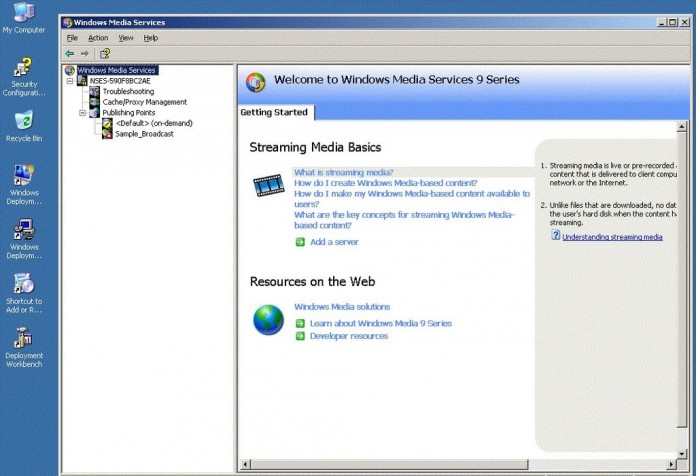
Task: Open Understanding streaming media help link
Action: [613, 237]
